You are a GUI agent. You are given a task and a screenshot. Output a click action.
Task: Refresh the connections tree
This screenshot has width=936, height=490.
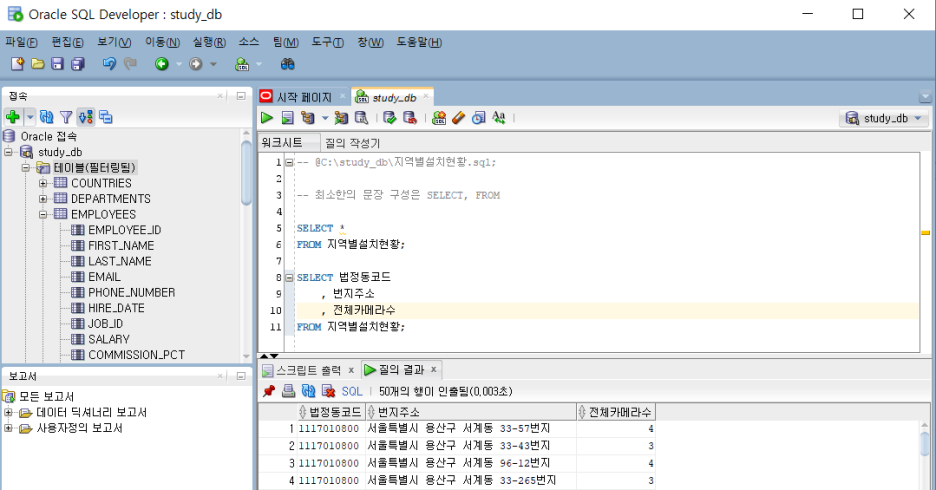click(x=47, y=117)
